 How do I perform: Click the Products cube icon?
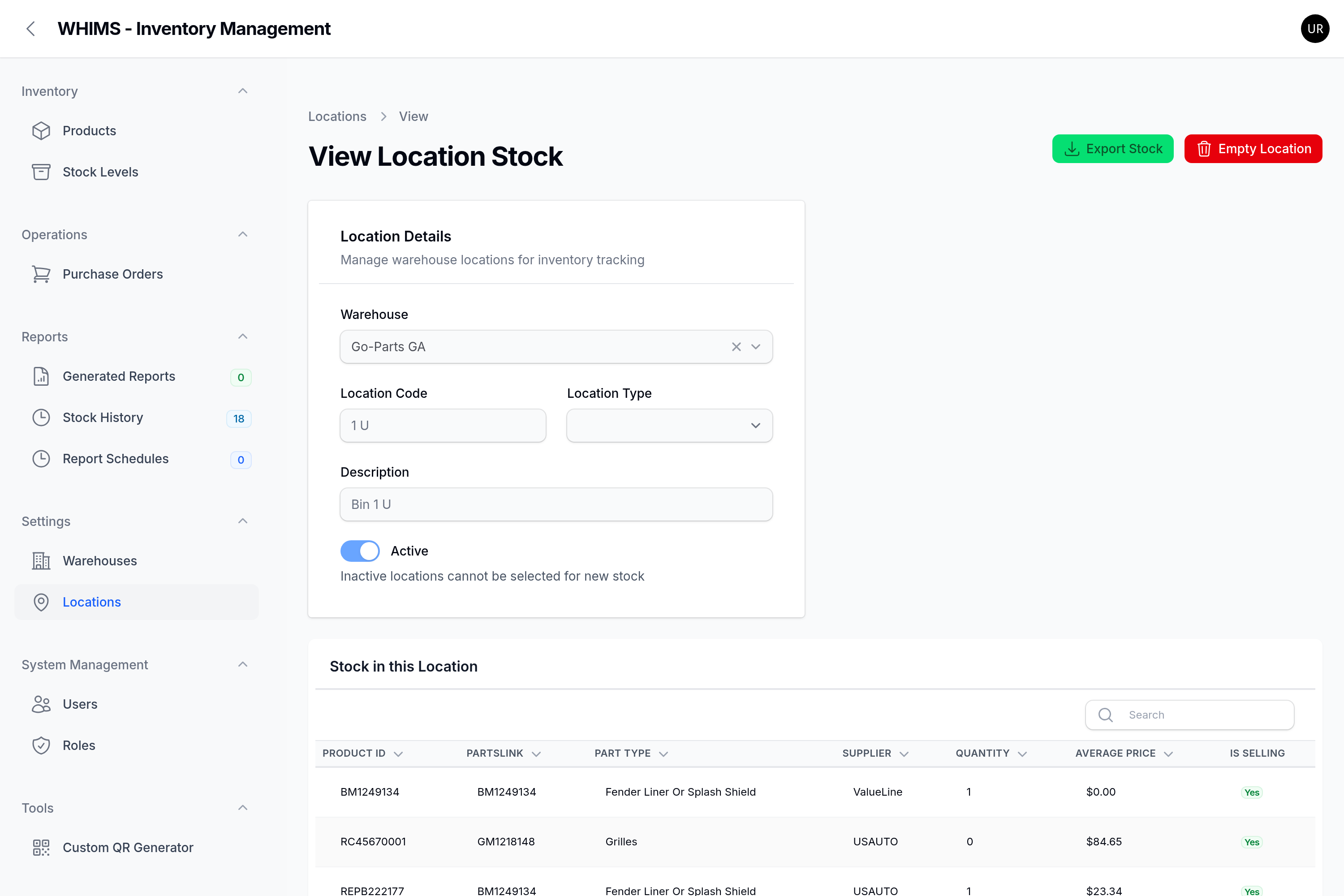41,131
